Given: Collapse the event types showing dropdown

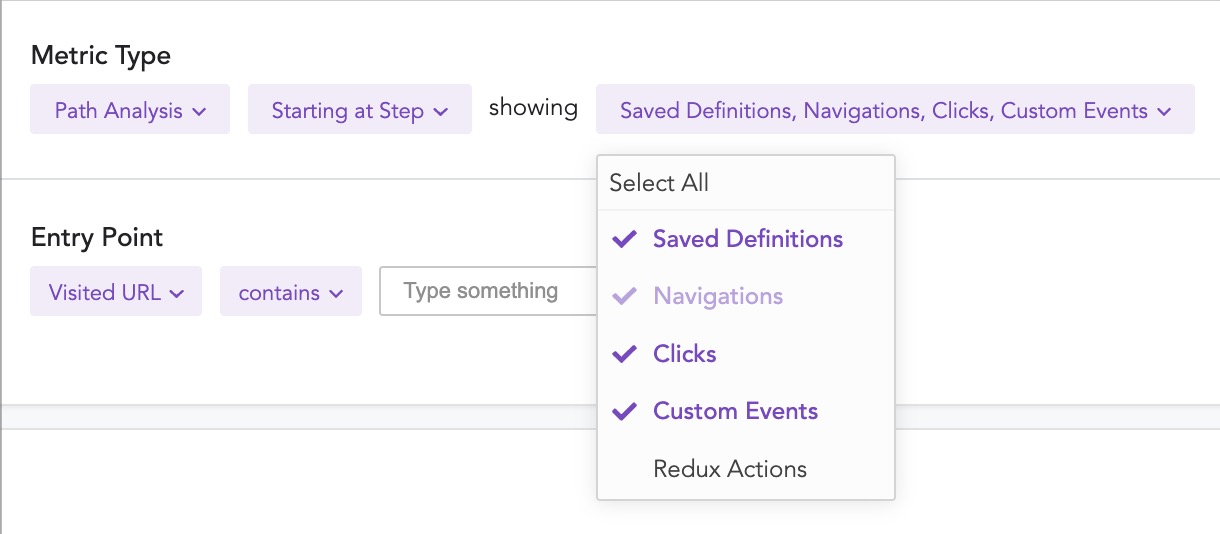Looking at the screenshot, I should point(894,110).
